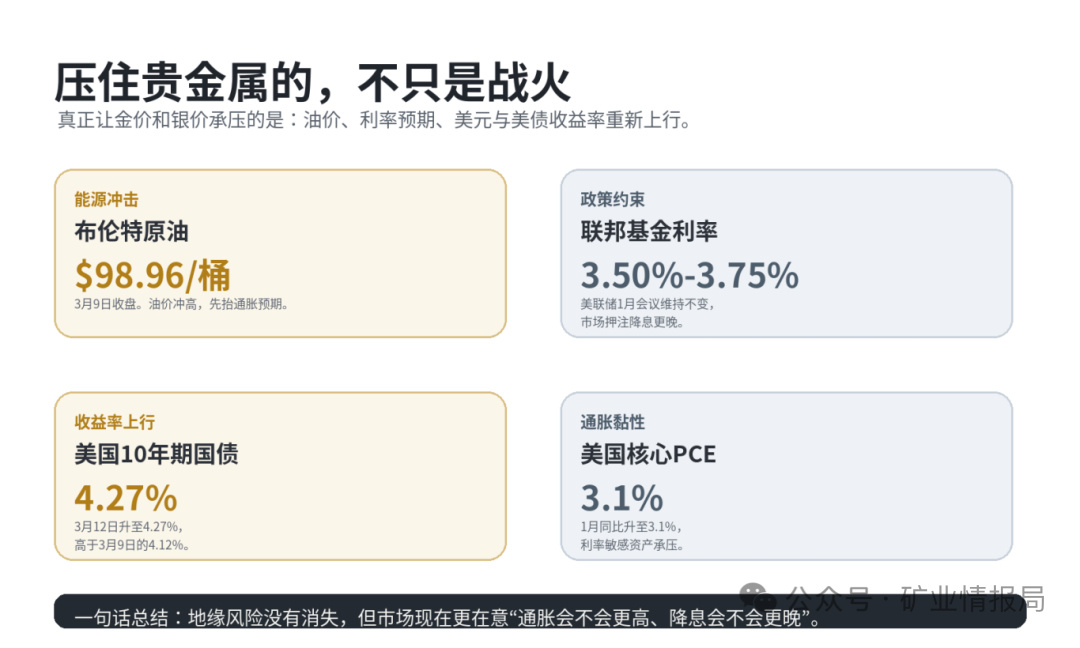The height and width of the screenshot is (648, 1080).
Task: Open the 公众号·矿业情报局 watermark text
Action: pos(916,598)
